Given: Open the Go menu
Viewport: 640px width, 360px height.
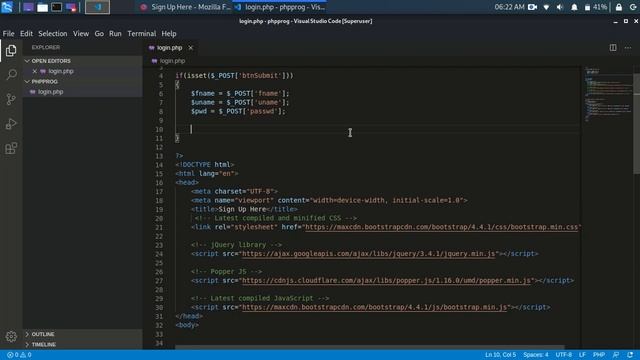Looking at the screenshot, I should coord(99,33).
